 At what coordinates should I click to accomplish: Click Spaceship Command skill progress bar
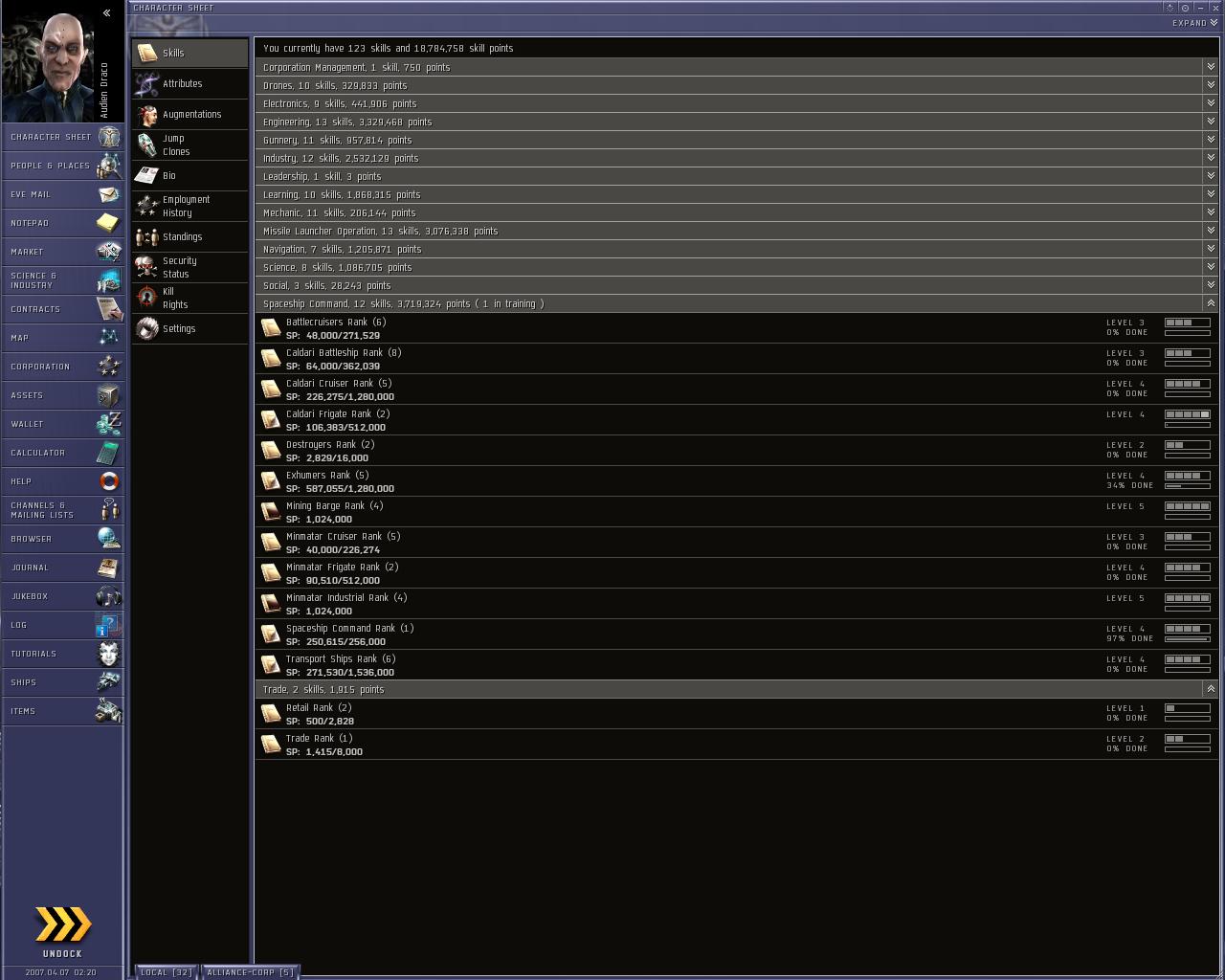tap(1188, 639)
